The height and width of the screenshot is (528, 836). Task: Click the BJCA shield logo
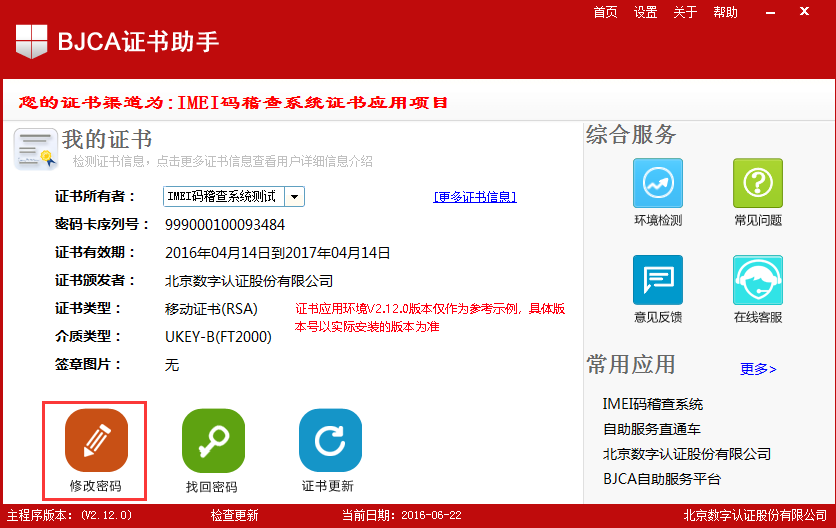(x=30, y=41)
